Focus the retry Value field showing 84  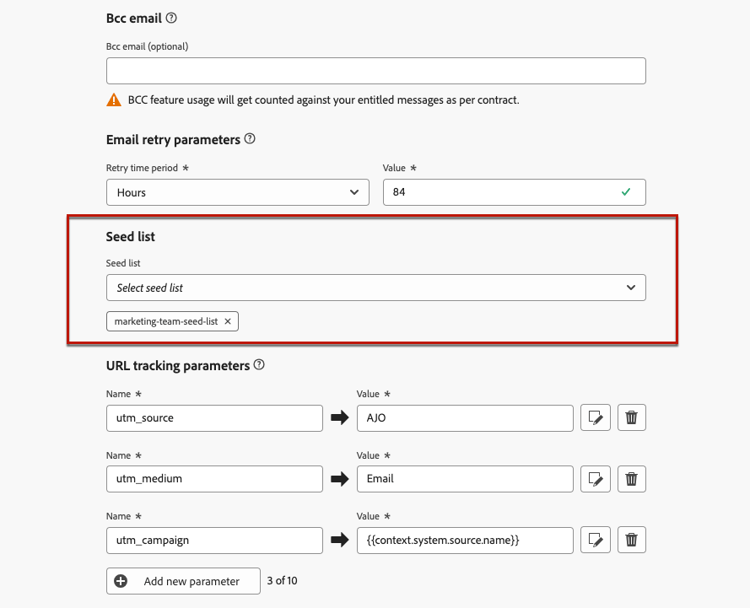click(500, 192)
